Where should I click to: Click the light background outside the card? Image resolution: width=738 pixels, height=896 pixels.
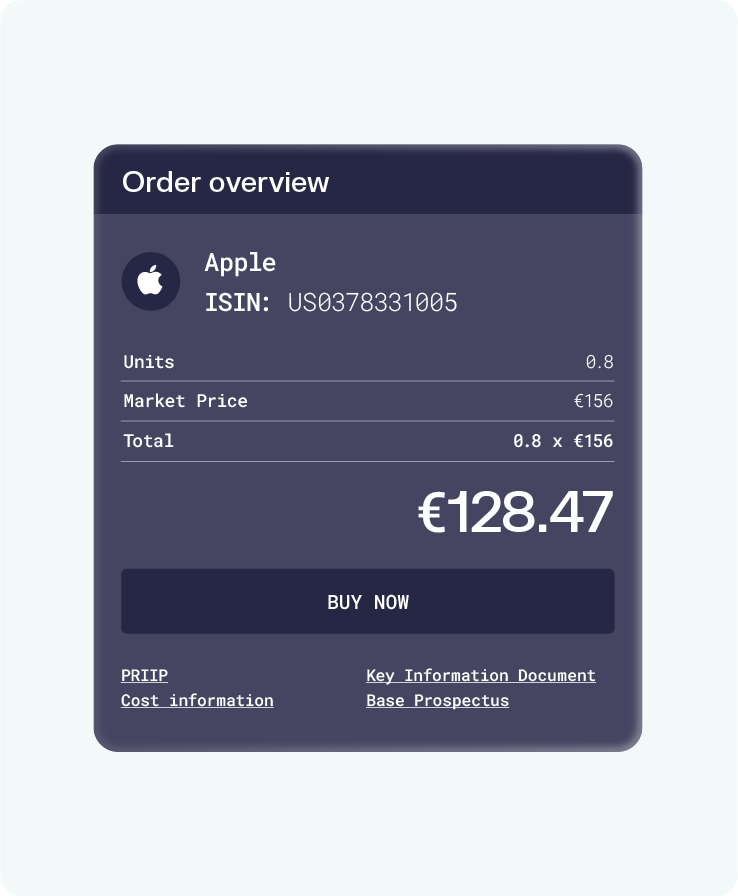368,820
